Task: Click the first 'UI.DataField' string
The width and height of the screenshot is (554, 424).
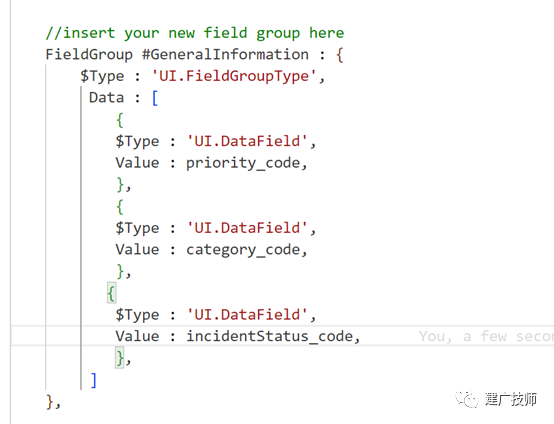Action: (247, 141)
